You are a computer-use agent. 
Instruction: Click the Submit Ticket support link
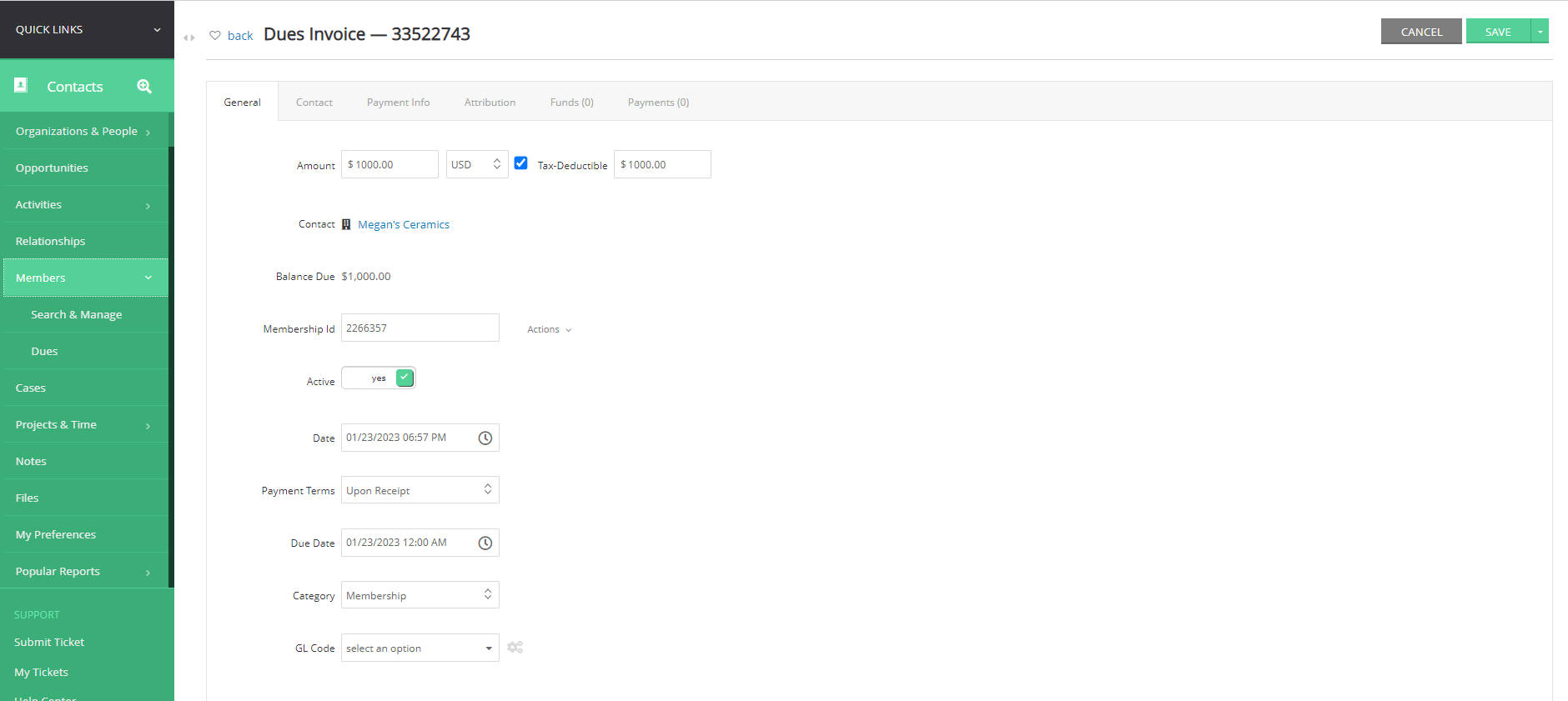coord(49,642)
